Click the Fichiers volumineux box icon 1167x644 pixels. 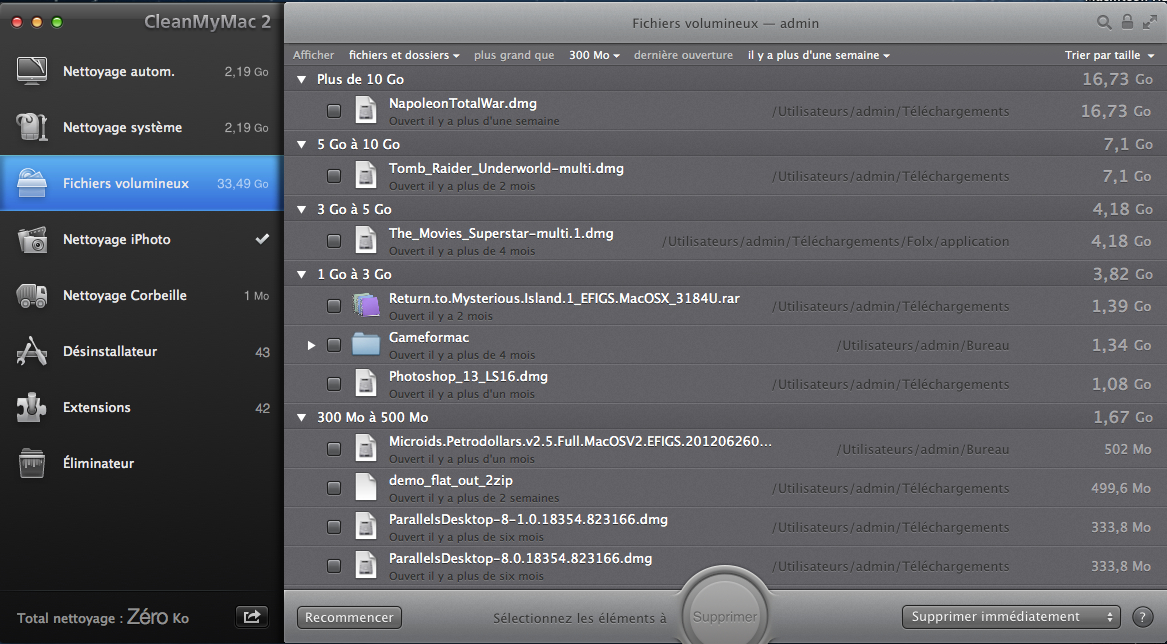[32, 183]
